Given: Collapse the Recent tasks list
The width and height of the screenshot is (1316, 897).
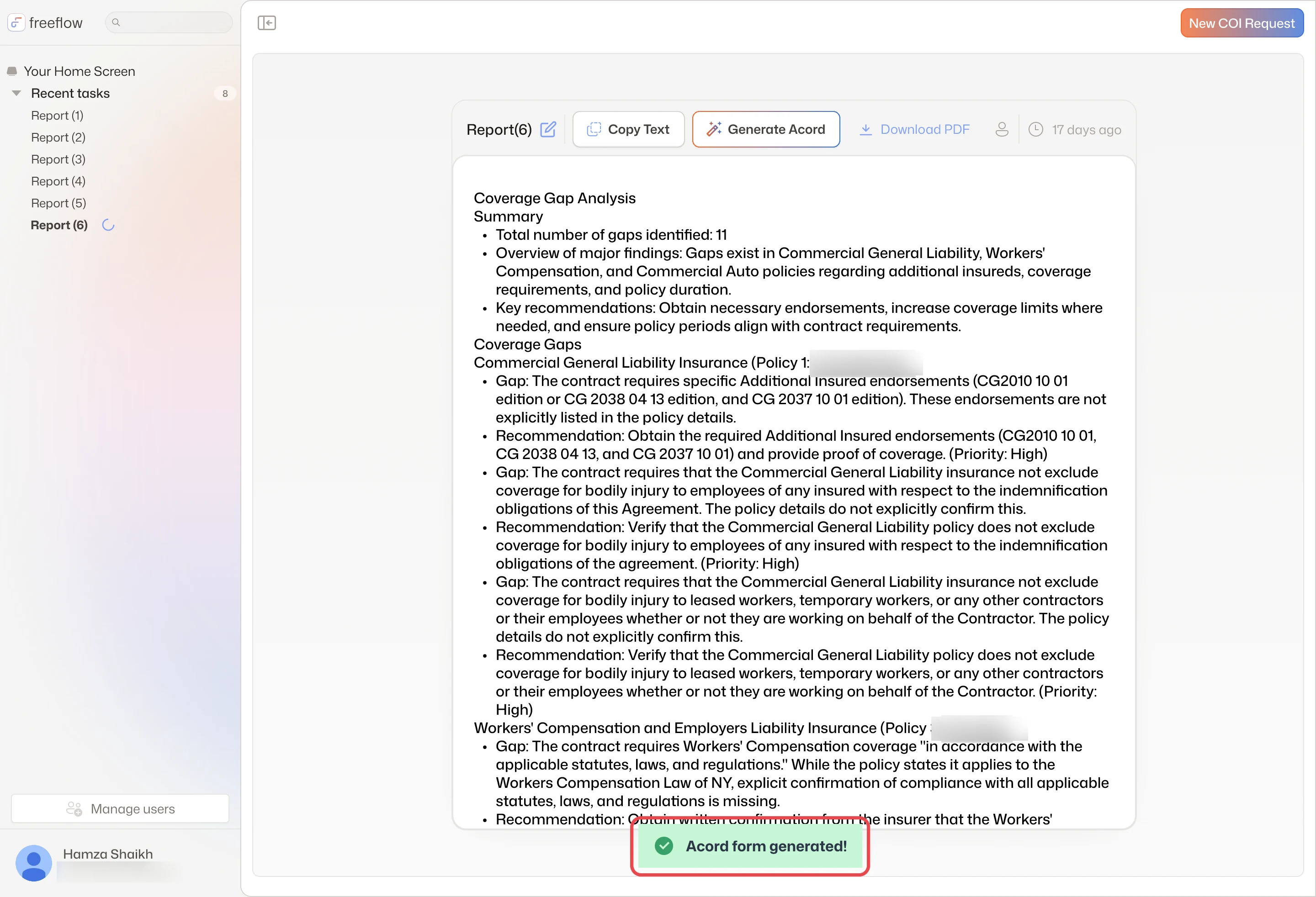Looking at the screenshot, I should pos(16,93).
